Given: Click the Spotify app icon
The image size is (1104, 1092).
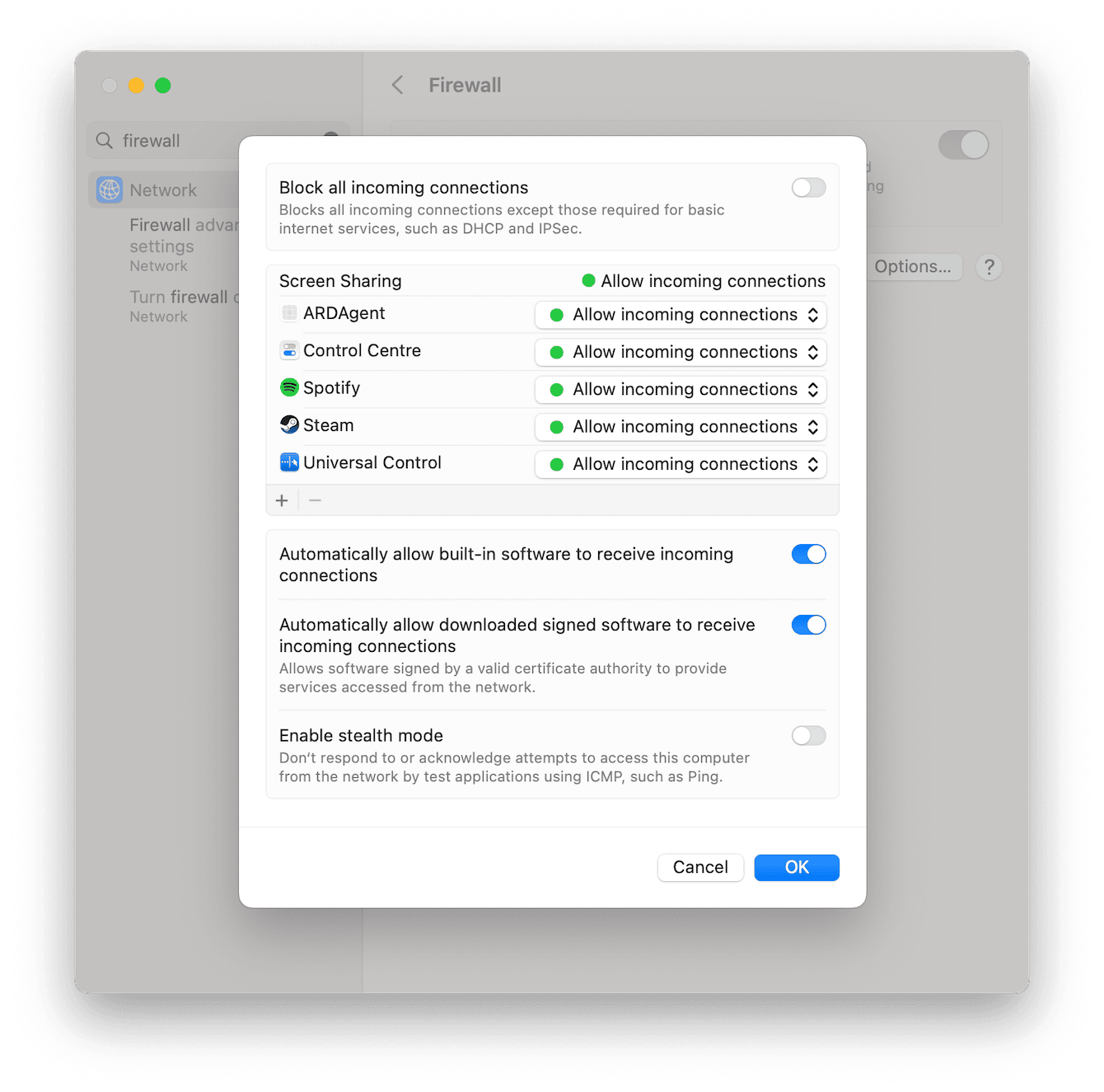Looking at the screenshot, I should pyautogui.click(x=289, y=387).
